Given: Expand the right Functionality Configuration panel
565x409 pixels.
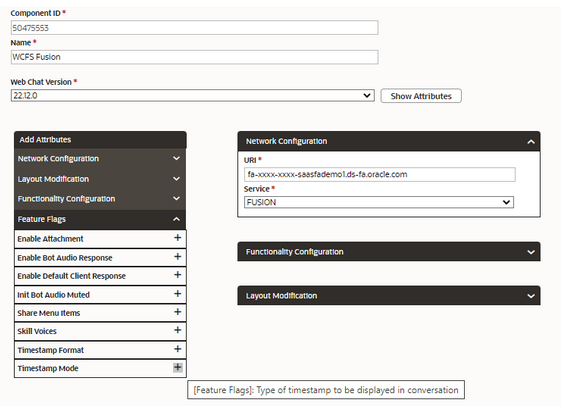Looking at the screenshot, I should click(389, 252).
